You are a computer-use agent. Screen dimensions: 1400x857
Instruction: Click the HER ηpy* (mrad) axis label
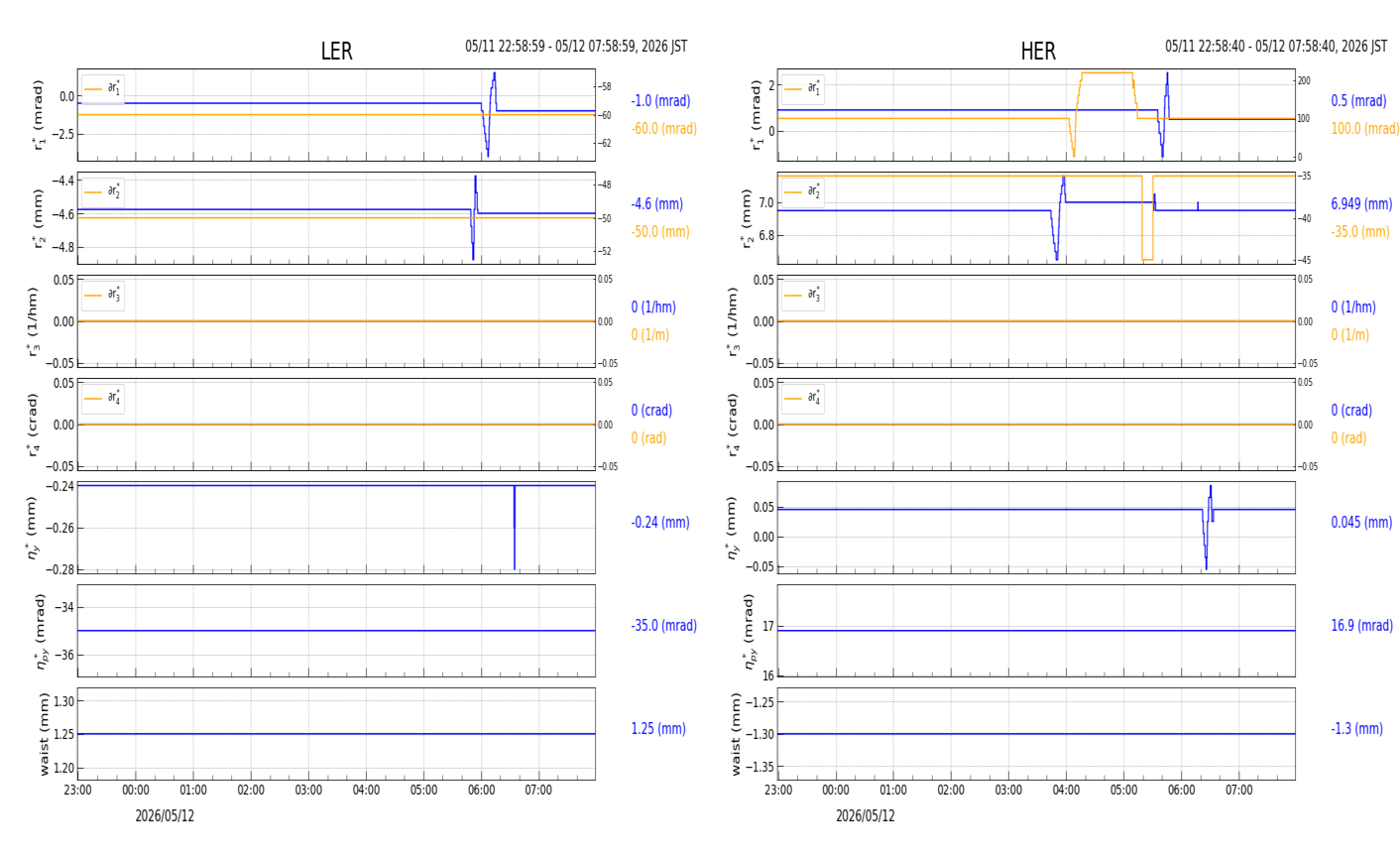click(x=749, y=631)
